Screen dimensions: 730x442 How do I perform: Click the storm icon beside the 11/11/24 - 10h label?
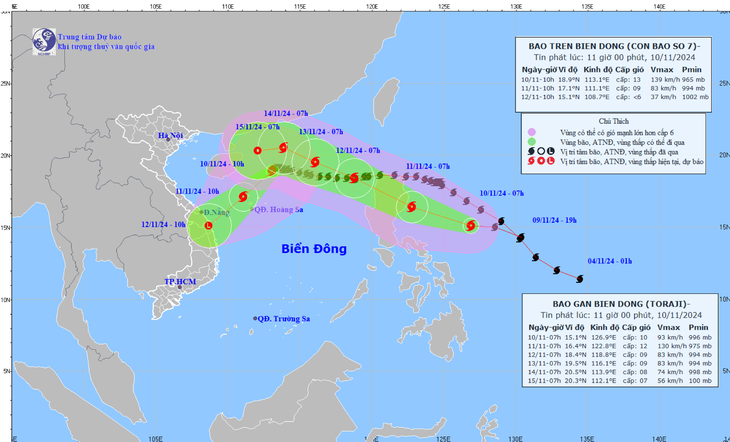click(x=241, y=197)
